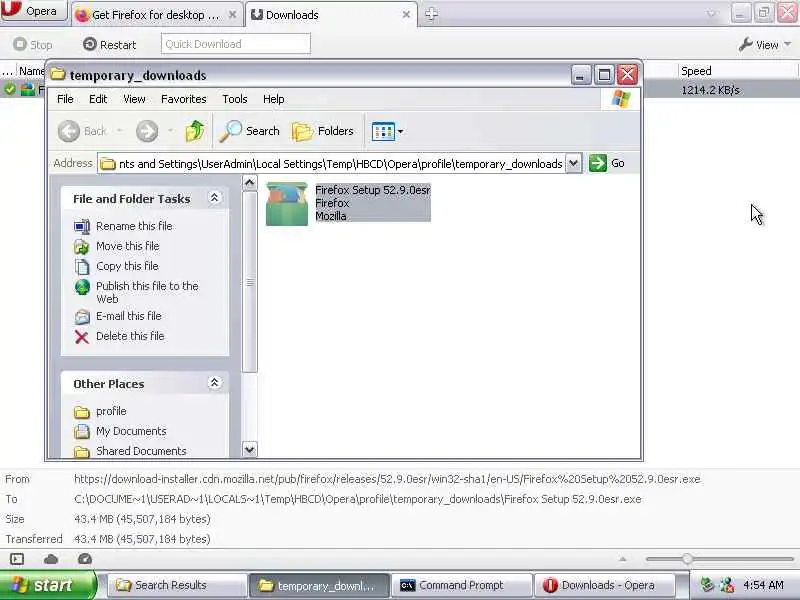The image size is (800, 600).
Task: Switch to Downloads - Opera taskbar button
Action: (605, 585)
